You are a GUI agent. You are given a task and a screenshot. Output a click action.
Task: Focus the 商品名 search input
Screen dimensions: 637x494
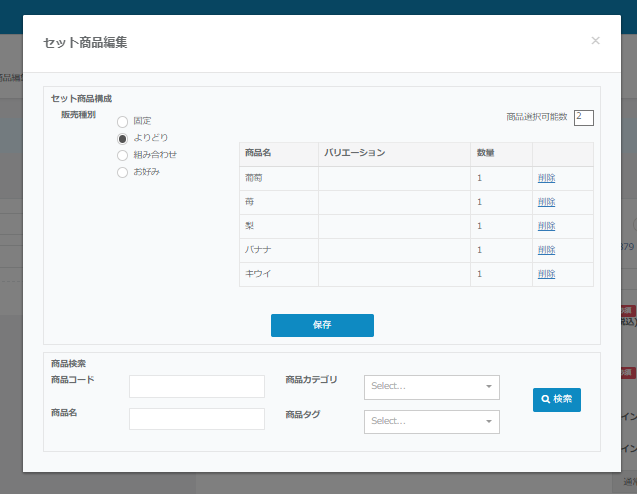click(x=197, y=419)
